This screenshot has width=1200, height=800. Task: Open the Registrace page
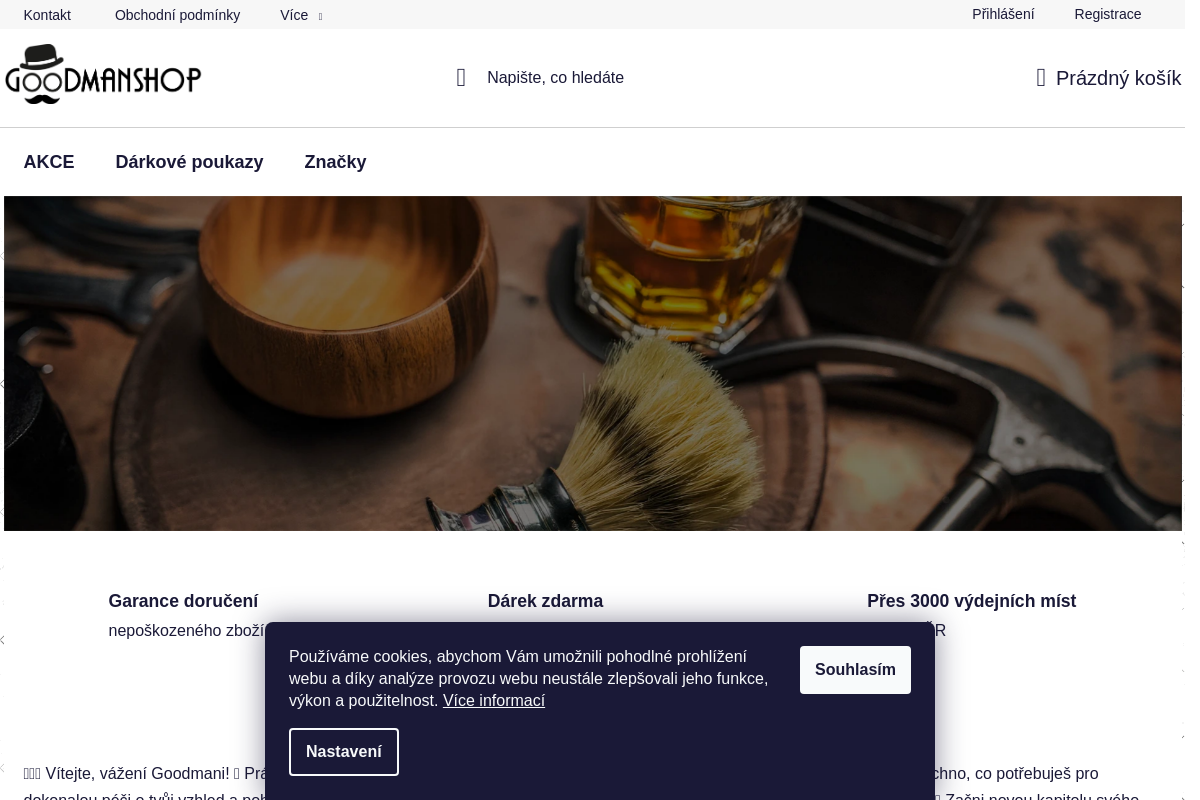(1107, 14)
